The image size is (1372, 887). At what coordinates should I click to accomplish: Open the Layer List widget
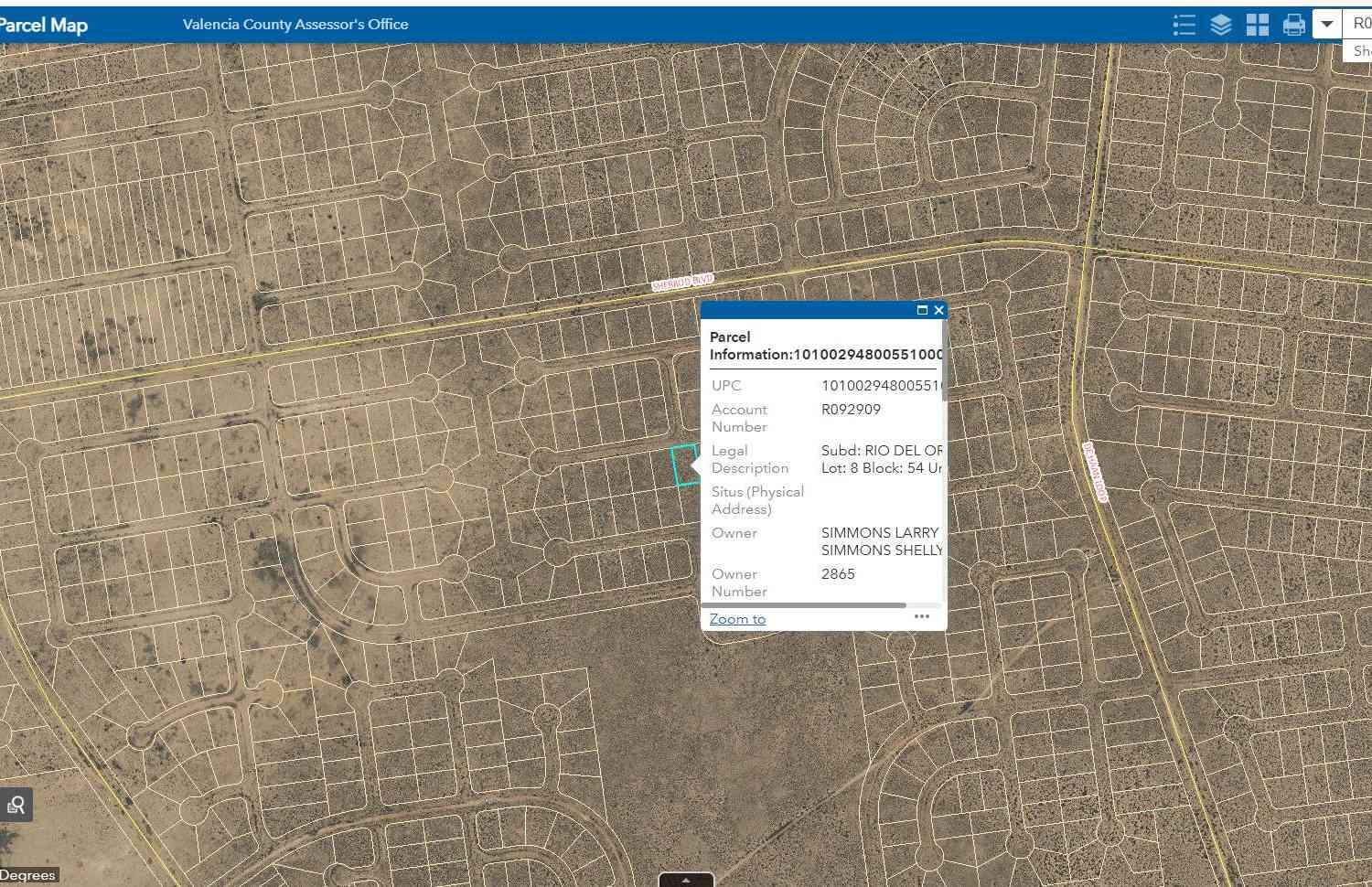click(x=1221, y=25)
